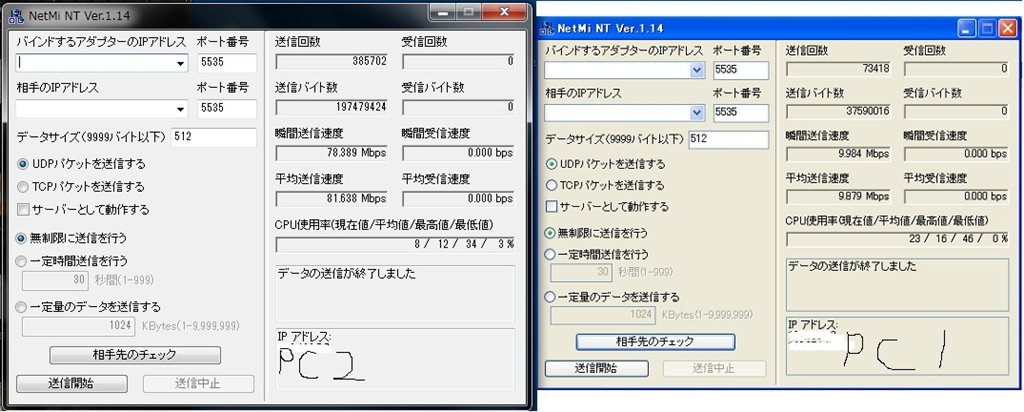Click the partner port number field in PC1 window
Image resolution: width=1024 pixels, height=412 pixels.
point(741,112)
